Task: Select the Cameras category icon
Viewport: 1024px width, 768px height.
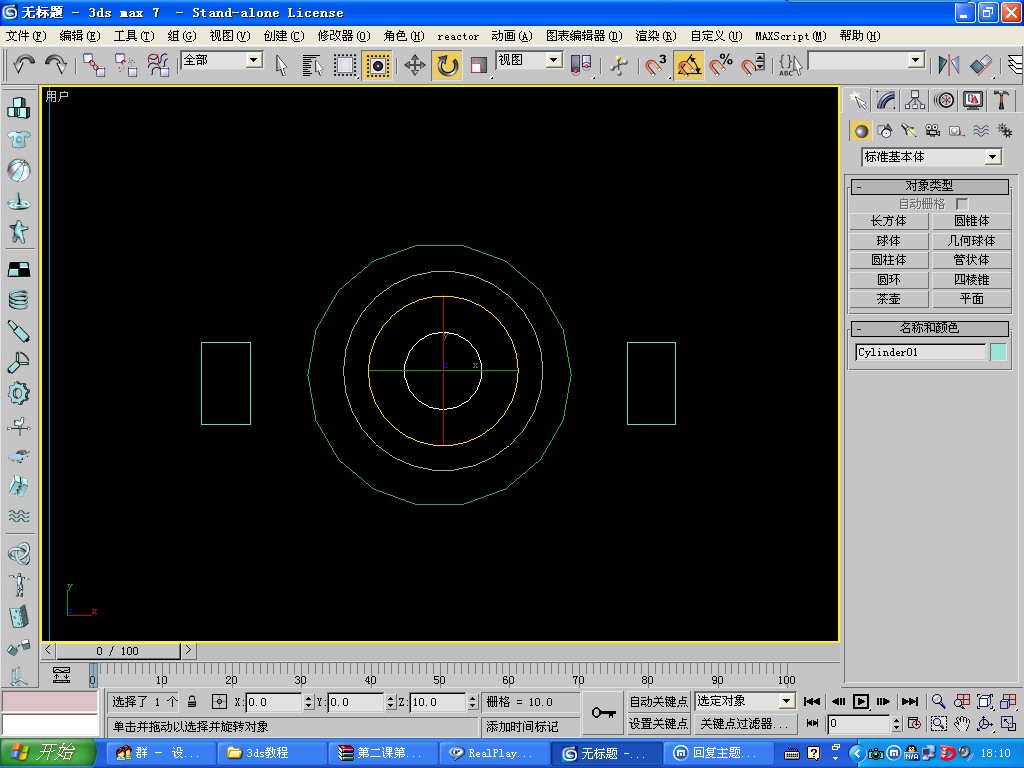Action: (933, 131)
